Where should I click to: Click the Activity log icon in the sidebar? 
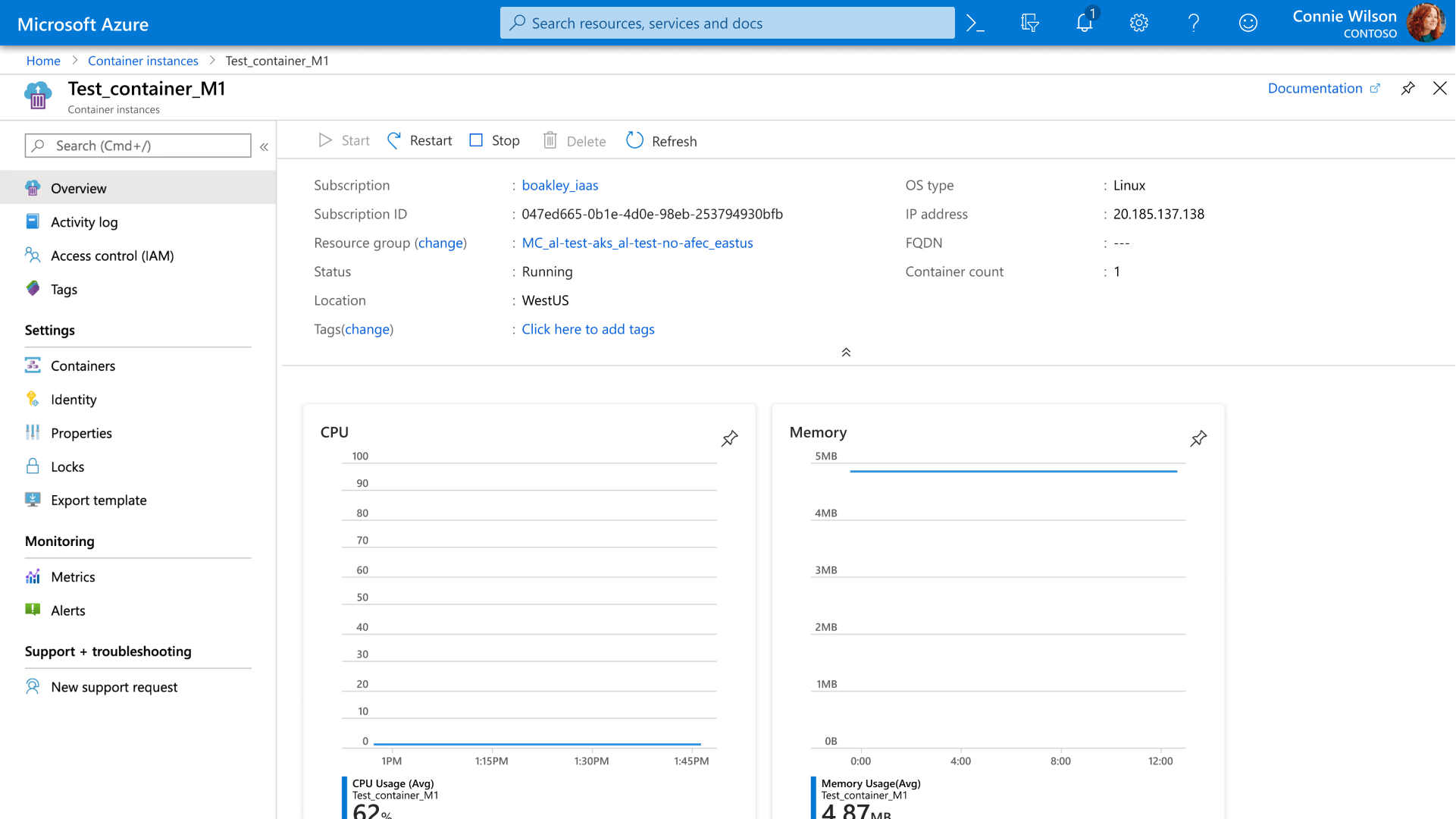33,221
